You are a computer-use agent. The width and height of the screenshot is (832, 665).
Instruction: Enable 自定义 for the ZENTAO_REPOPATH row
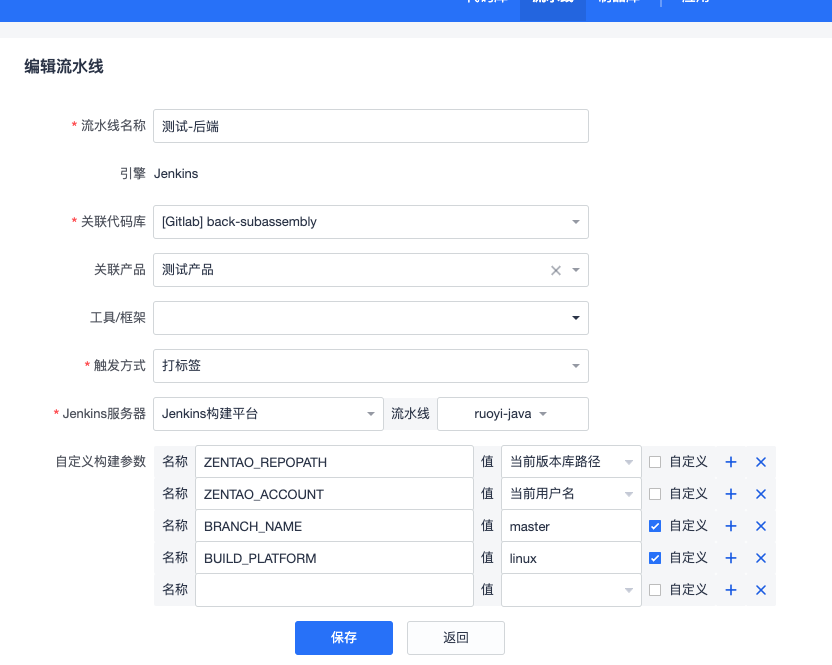click(655, 462)
